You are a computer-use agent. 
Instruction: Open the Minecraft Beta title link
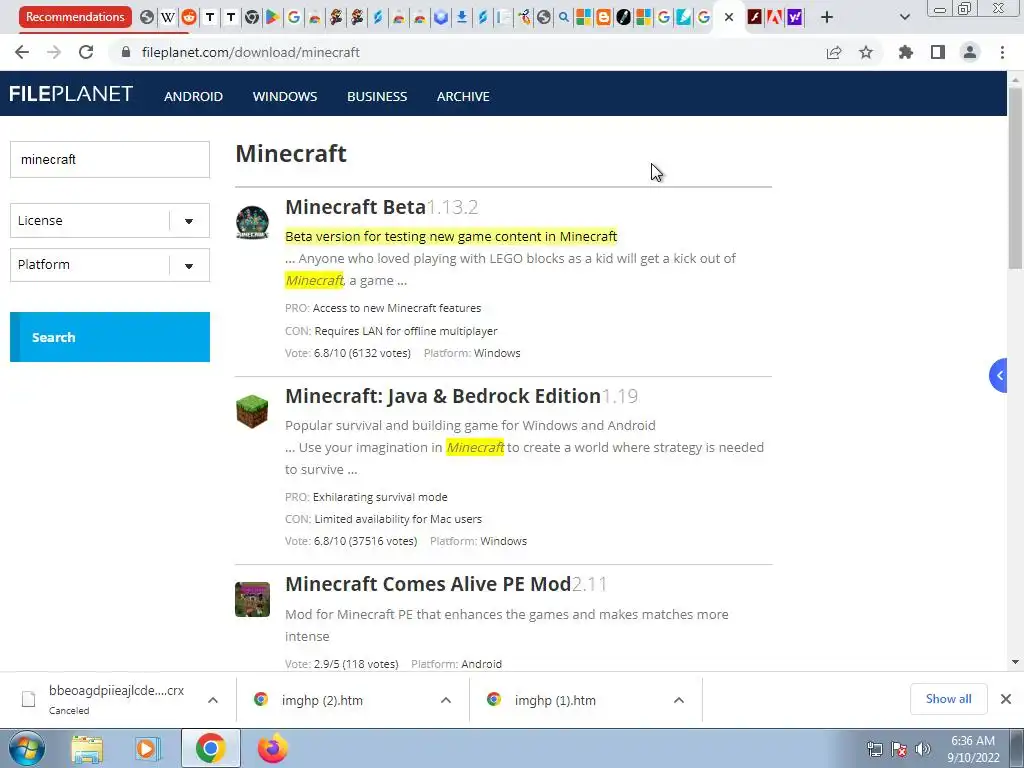(355, 207)
